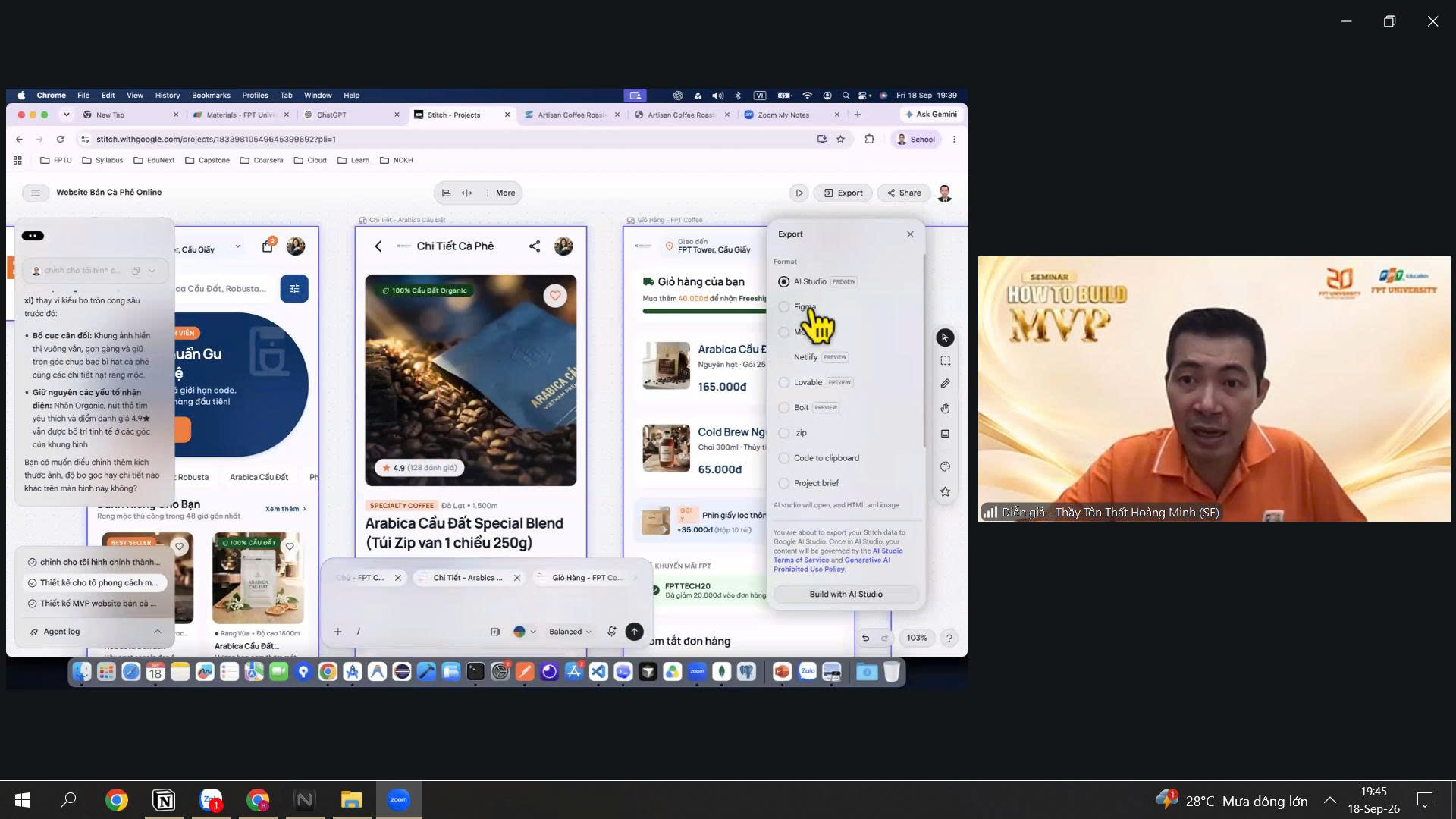Click the Export button in Stitch header
Viewport: 1456px width, 819px height.
click(x=843, y=193)
